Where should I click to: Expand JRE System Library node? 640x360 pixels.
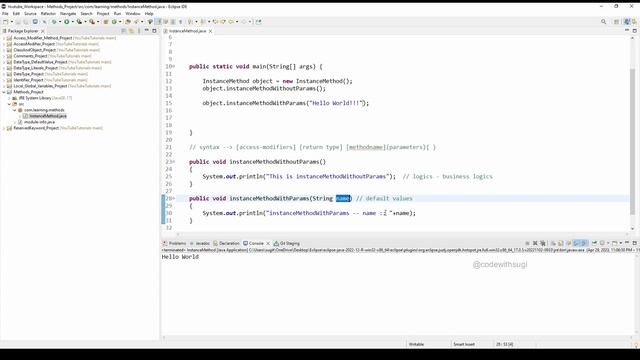pyautogui.click(x=9, y=98)
